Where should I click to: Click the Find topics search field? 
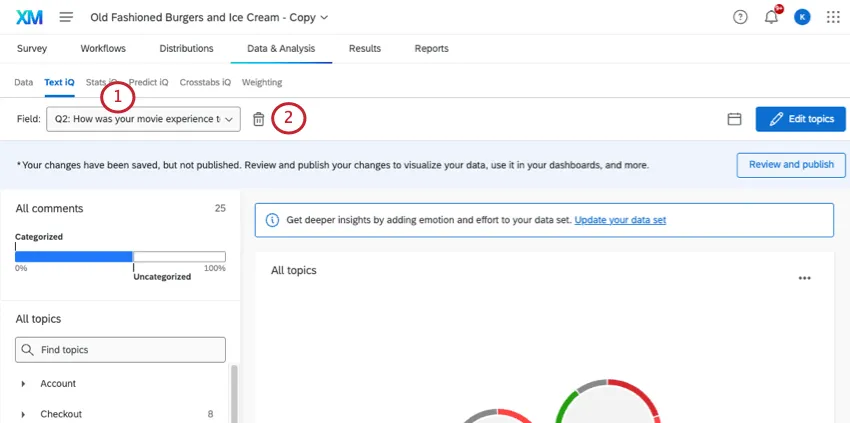click(120, 350)
